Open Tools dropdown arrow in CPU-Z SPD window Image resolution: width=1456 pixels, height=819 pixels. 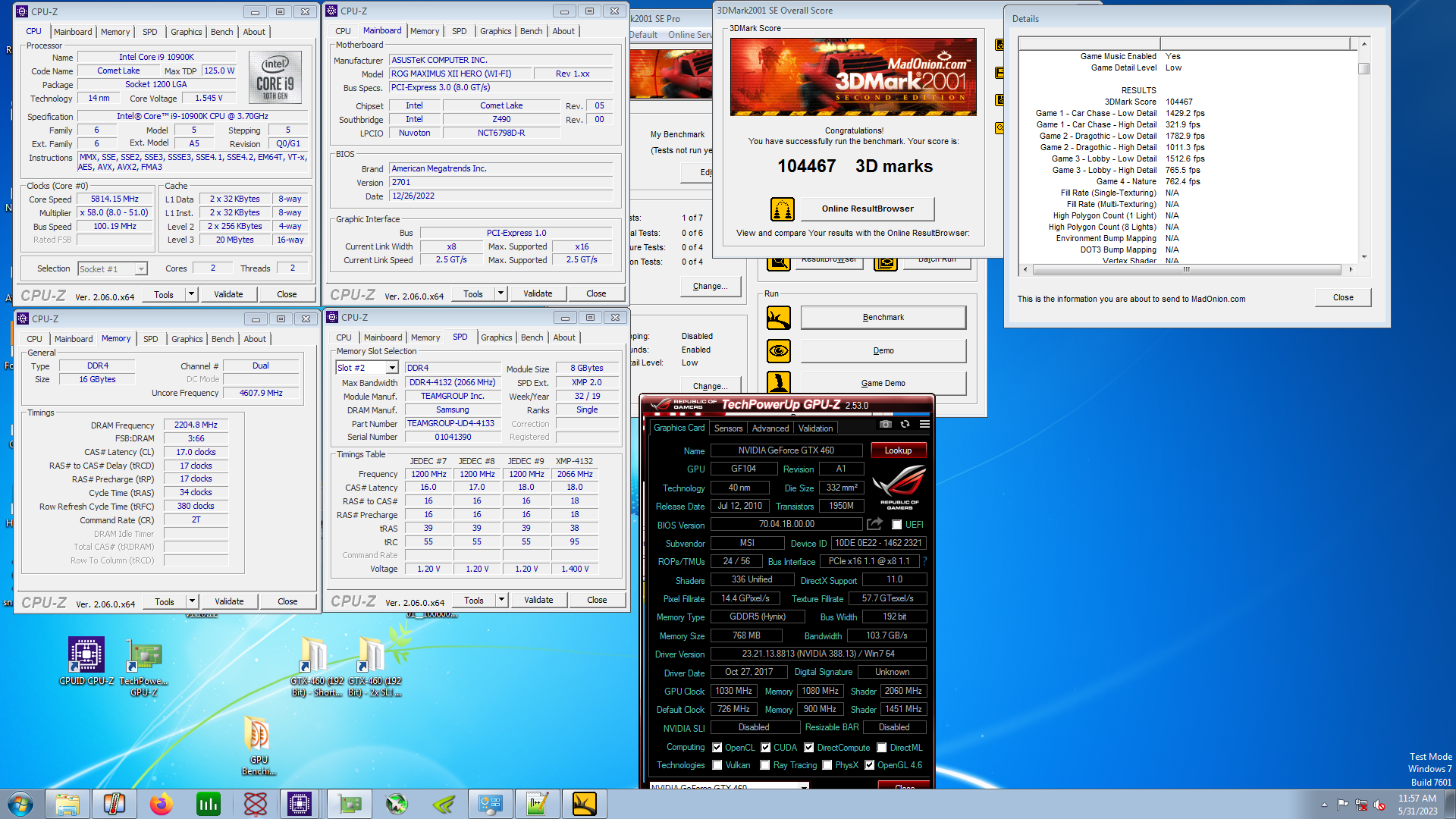coord(501,600)
